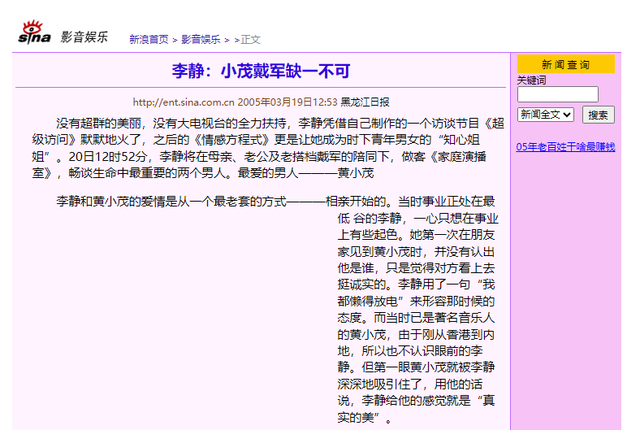Click the 新闻查询 yellow header

pos(566,64)
